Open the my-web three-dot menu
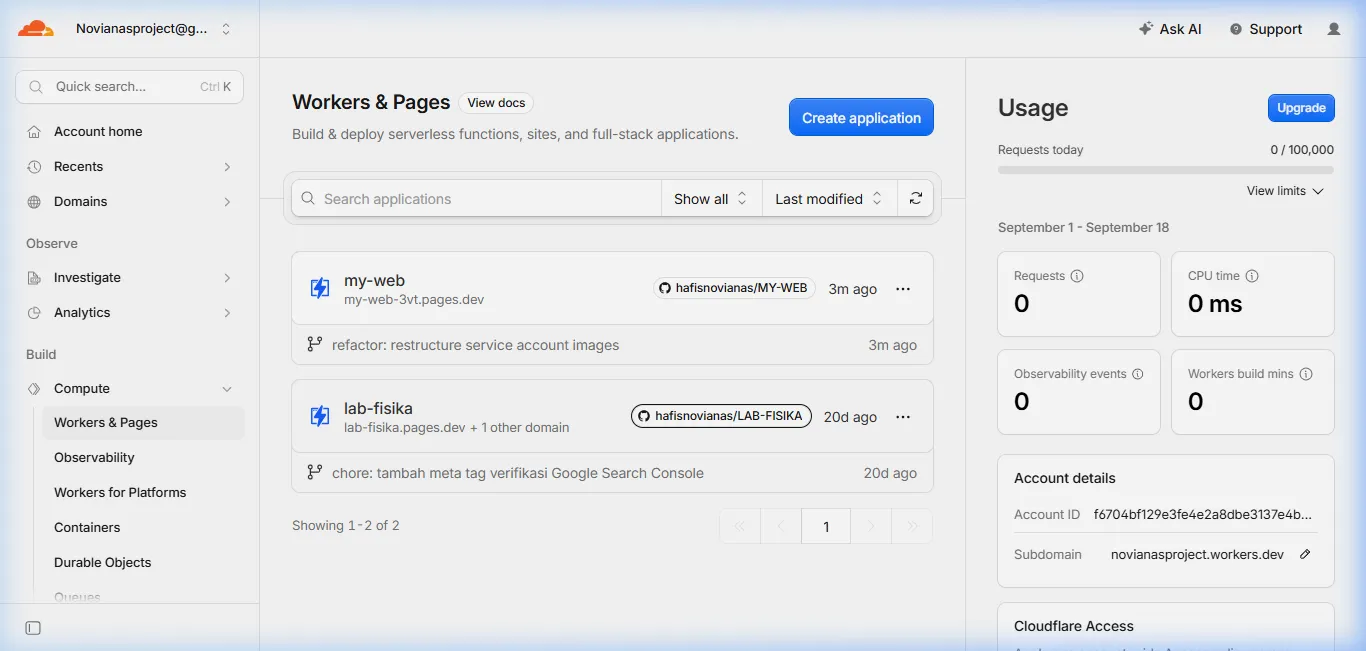This screenshot has height=651, width=1366. 903,289
